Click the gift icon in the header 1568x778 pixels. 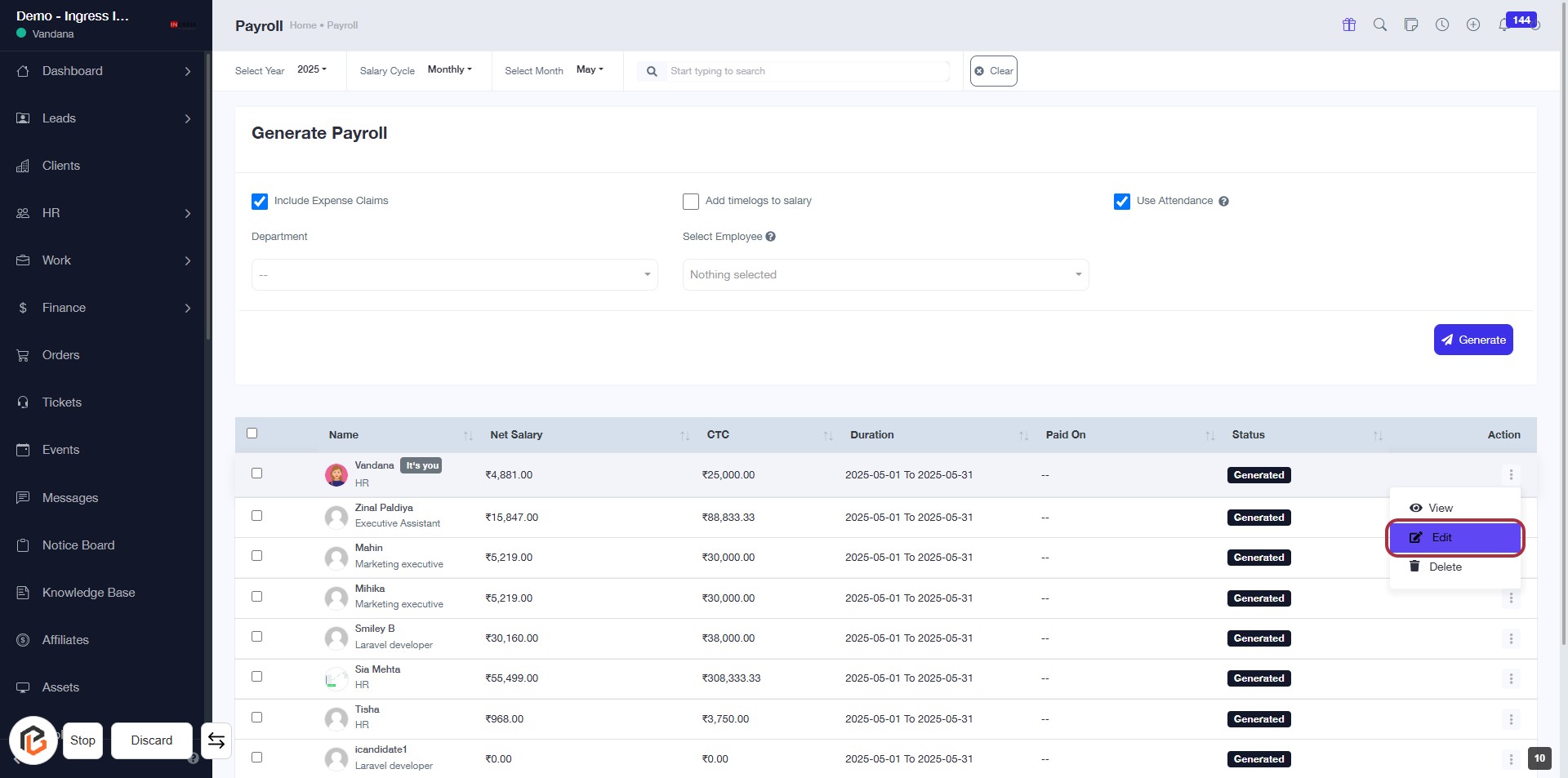1348,24
